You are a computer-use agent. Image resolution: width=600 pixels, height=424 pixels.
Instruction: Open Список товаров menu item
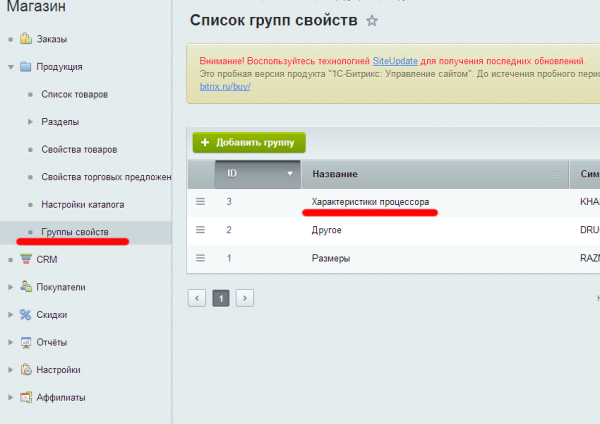click(x=74, y=95)
